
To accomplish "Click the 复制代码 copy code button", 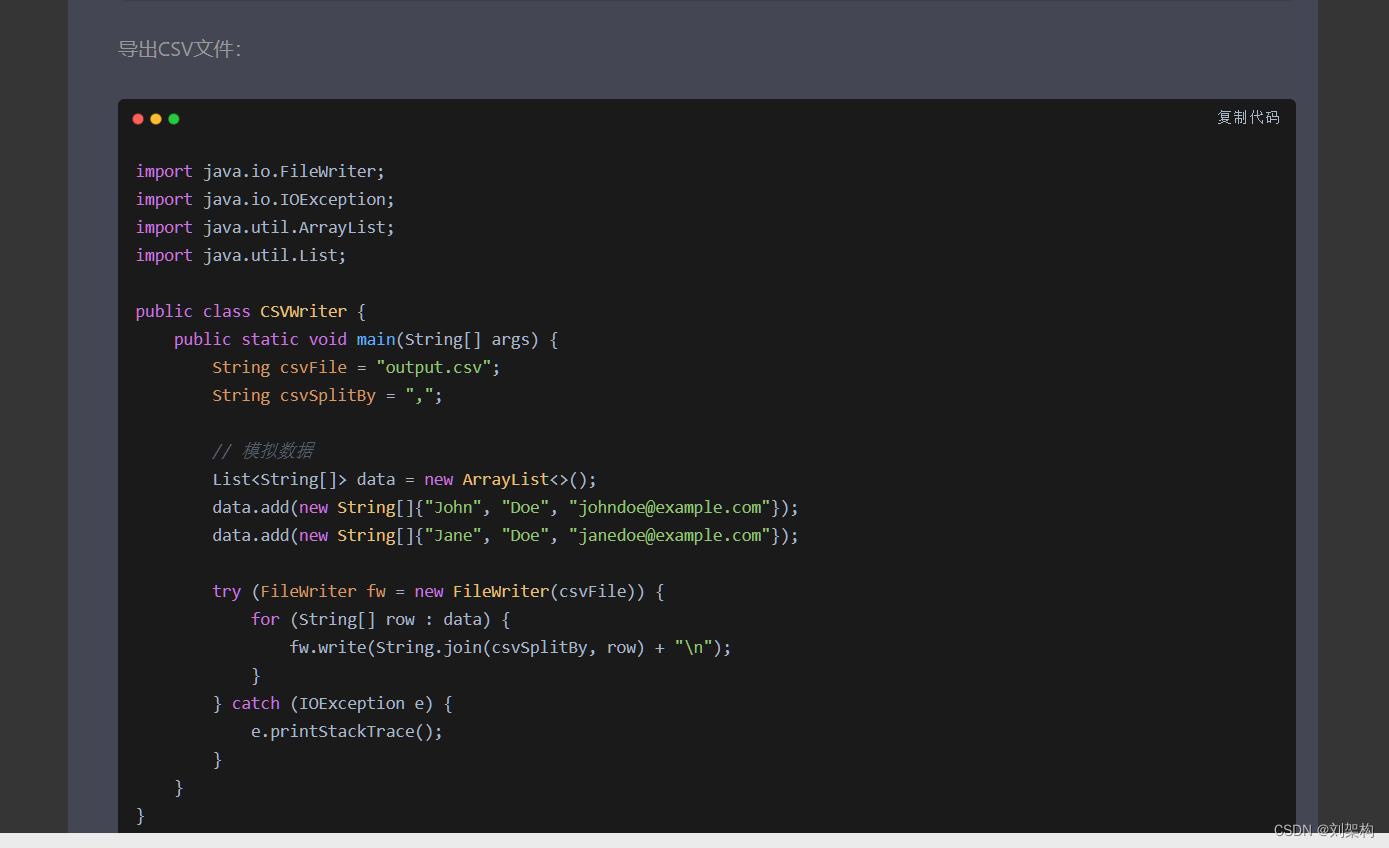I will (x=1248, y=117).
